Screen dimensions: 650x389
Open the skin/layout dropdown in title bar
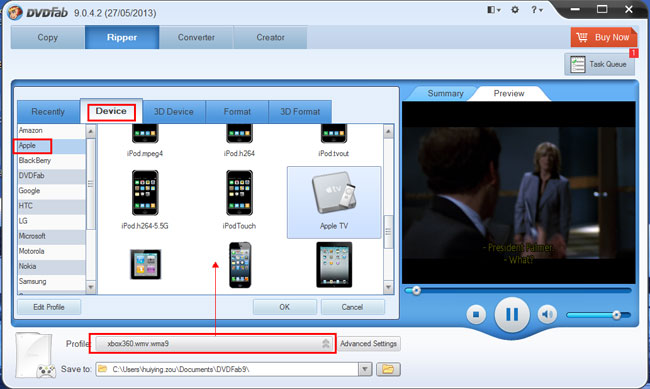(x=494, y=10)
